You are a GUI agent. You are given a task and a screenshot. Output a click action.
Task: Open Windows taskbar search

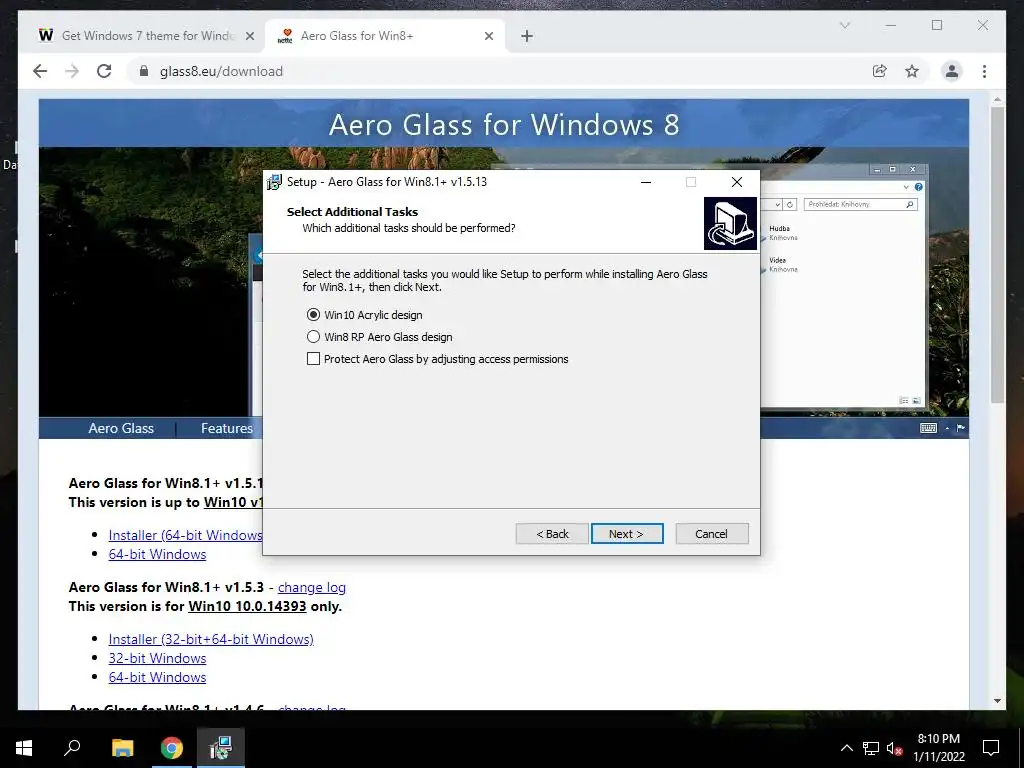pos(72,748)
